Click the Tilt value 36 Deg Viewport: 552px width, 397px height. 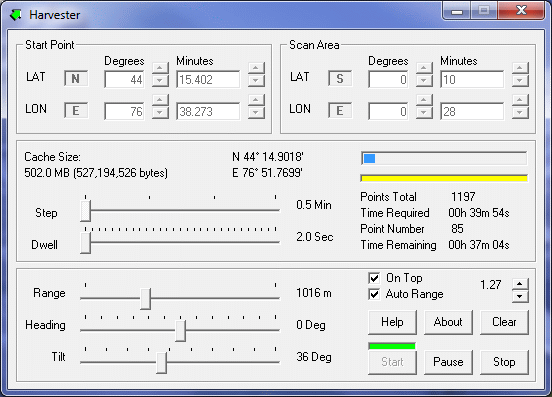(x=314, y=357)
